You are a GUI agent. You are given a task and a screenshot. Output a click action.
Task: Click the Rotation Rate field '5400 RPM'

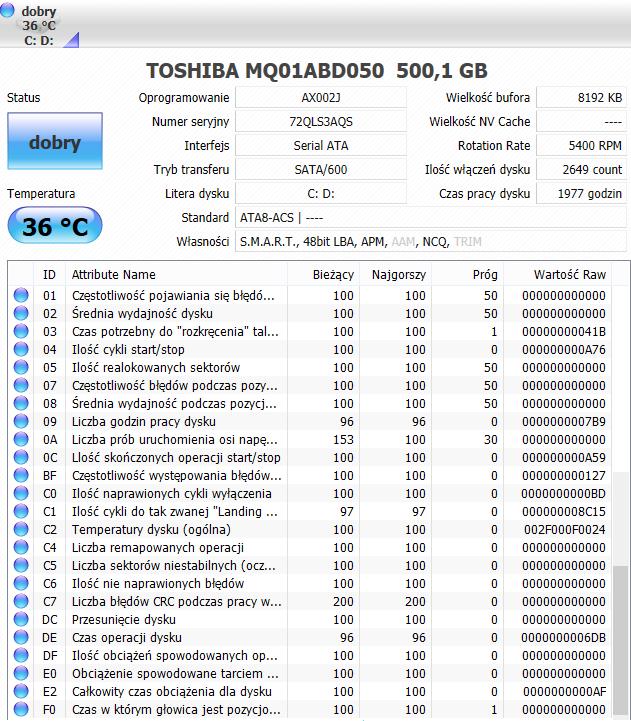[581, 145]
